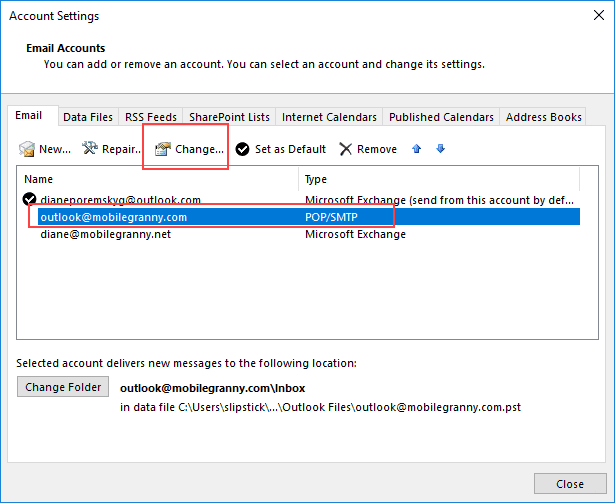Move account down with blue arrow
The height and width of the screenshot is (503, 615).
pos(440,149)
